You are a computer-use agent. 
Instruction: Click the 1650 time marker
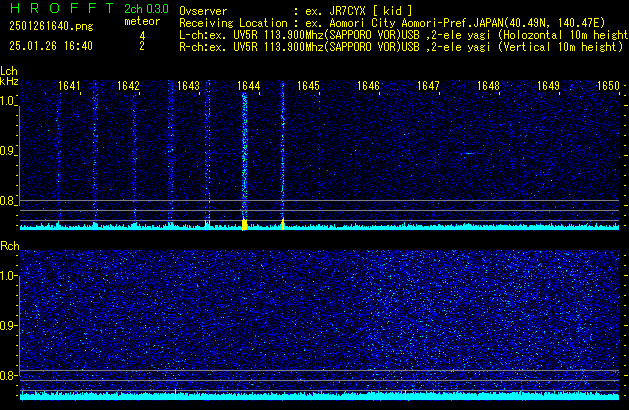point(608,86)
